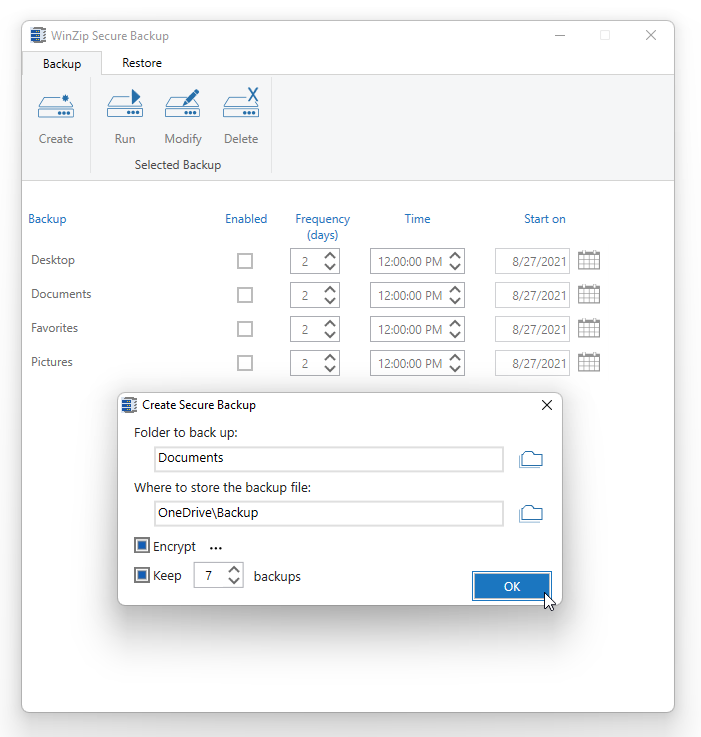Viewport: 701px width, 737px height.
Task: Open calendar picker for Documents row
Action: (589, 295)
